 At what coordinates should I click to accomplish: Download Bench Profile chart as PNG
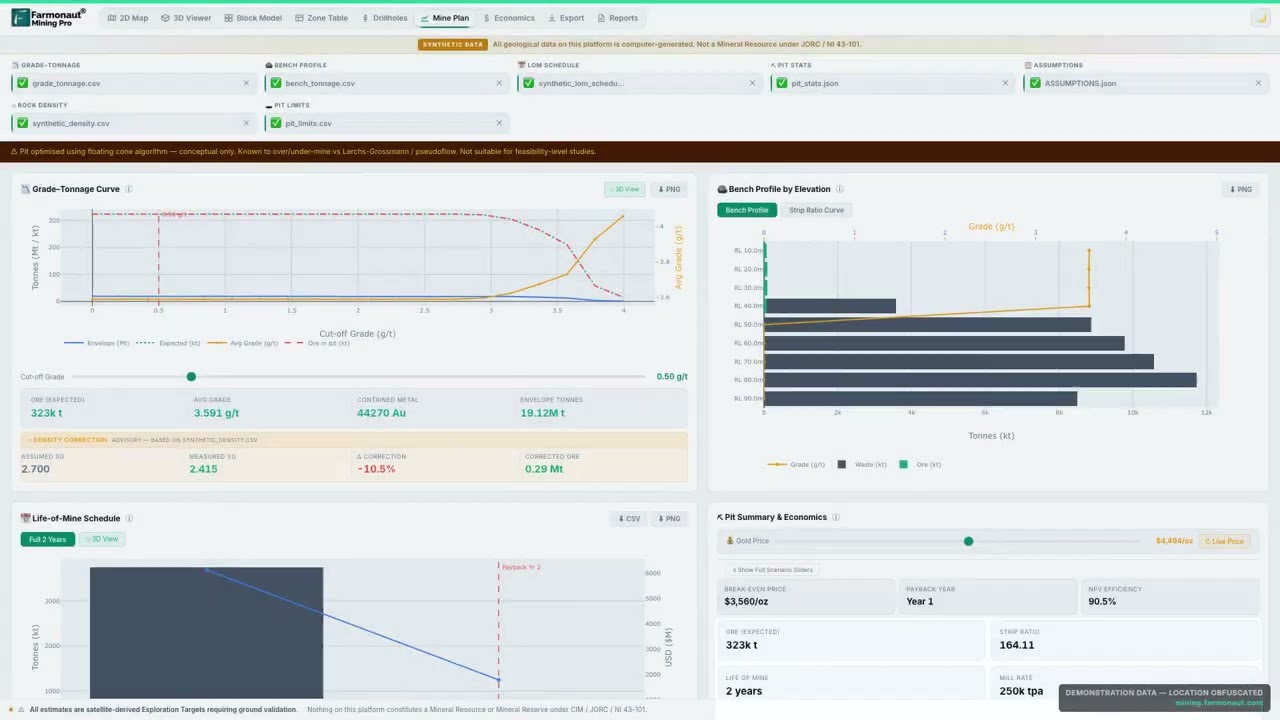point(1240,189)
